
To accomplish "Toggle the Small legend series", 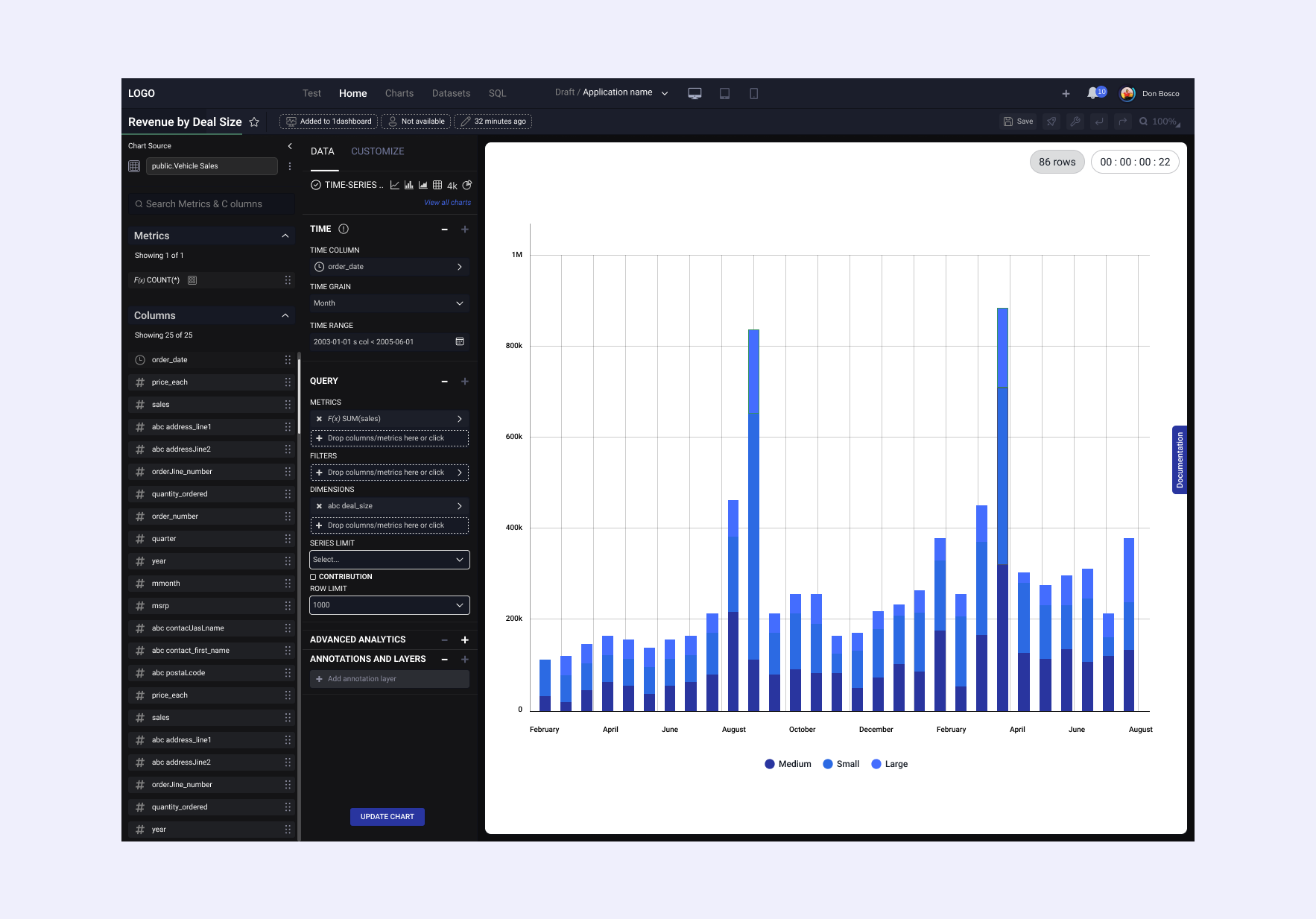I will pos(841,764).
